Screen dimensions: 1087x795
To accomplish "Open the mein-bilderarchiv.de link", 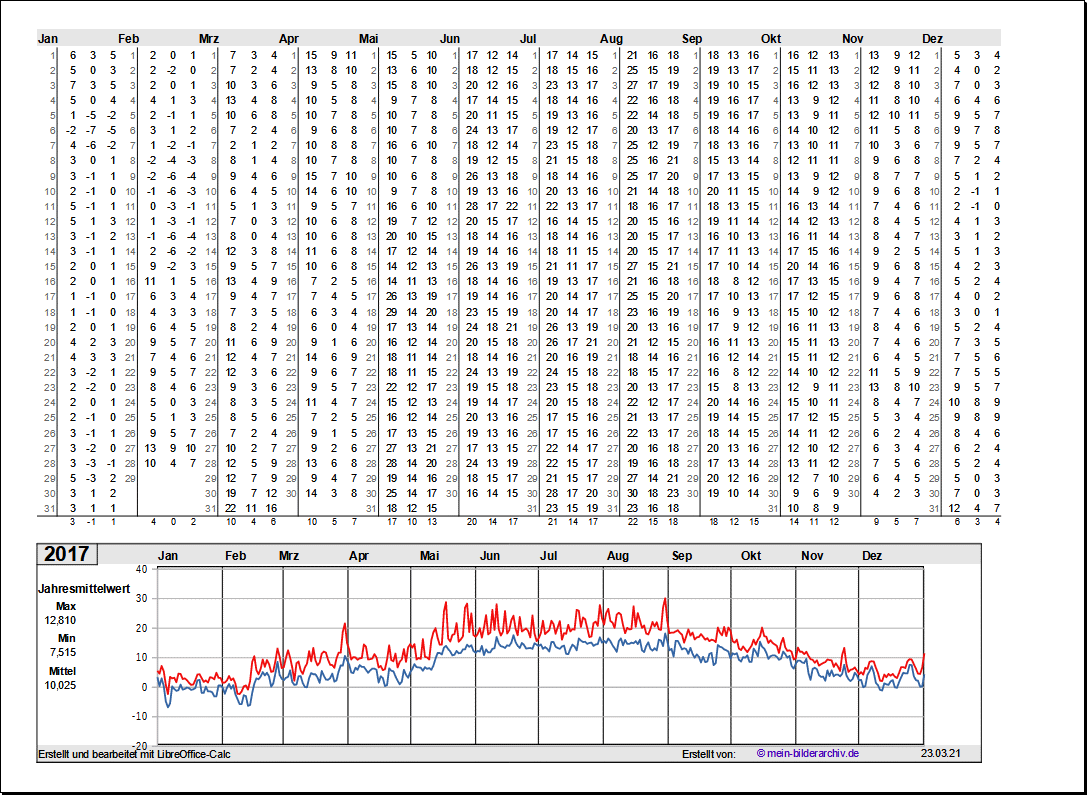I will tap(808, 754).
